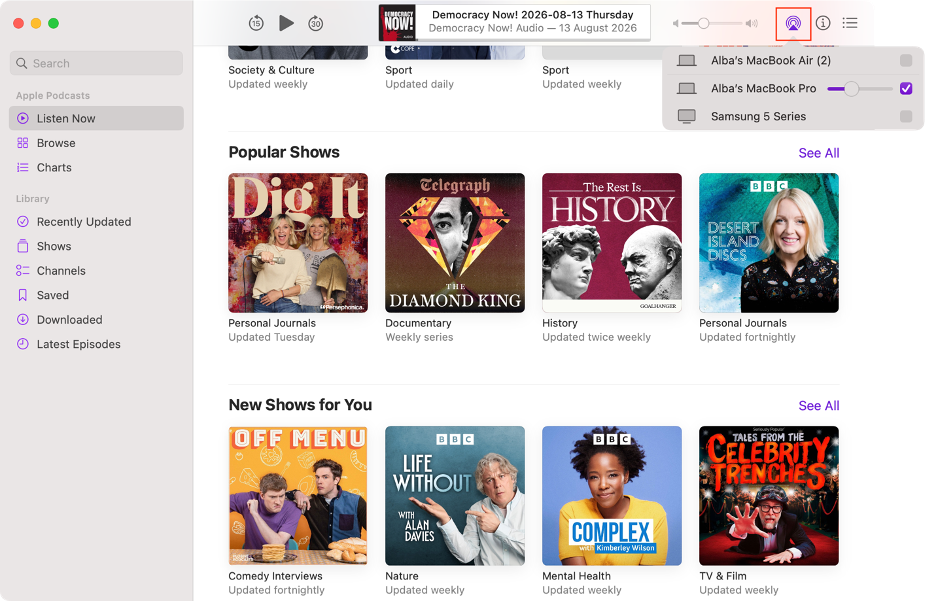Click the 'New Shows for You' heading
Viewport: 936px width, 602px height.
(300, 405)
